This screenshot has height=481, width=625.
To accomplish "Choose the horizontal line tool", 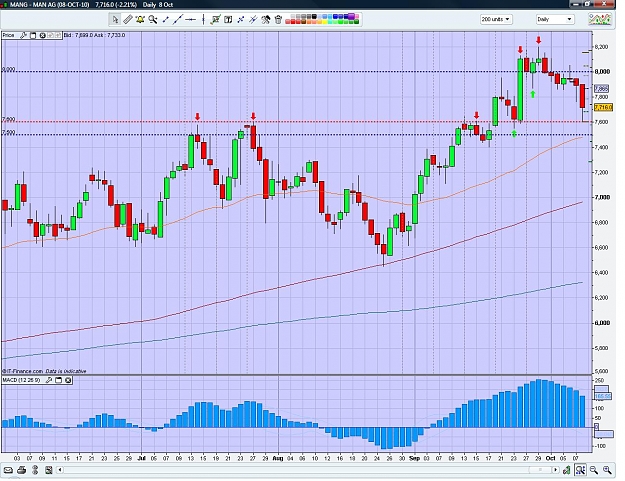I will tap(191, 19).
